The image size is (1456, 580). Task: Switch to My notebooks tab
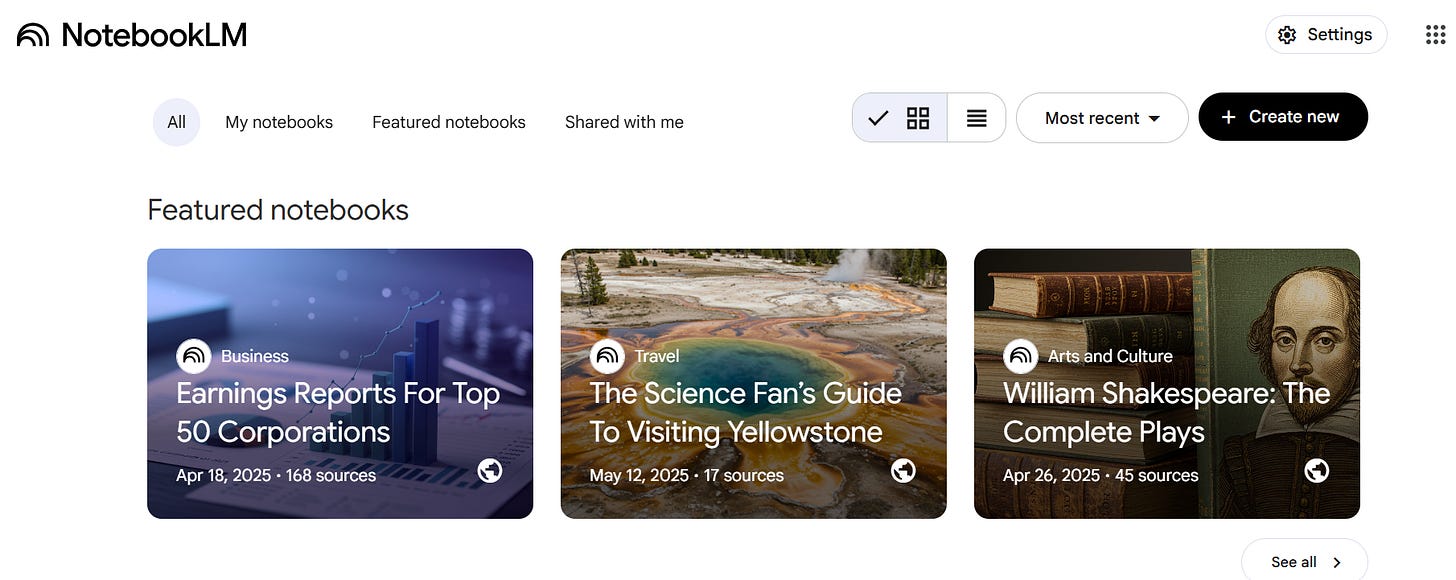click(x=279, y=122)
